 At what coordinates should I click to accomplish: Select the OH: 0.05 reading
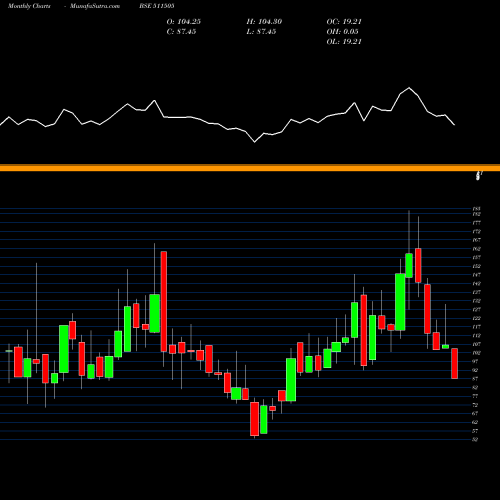[342, 32]
